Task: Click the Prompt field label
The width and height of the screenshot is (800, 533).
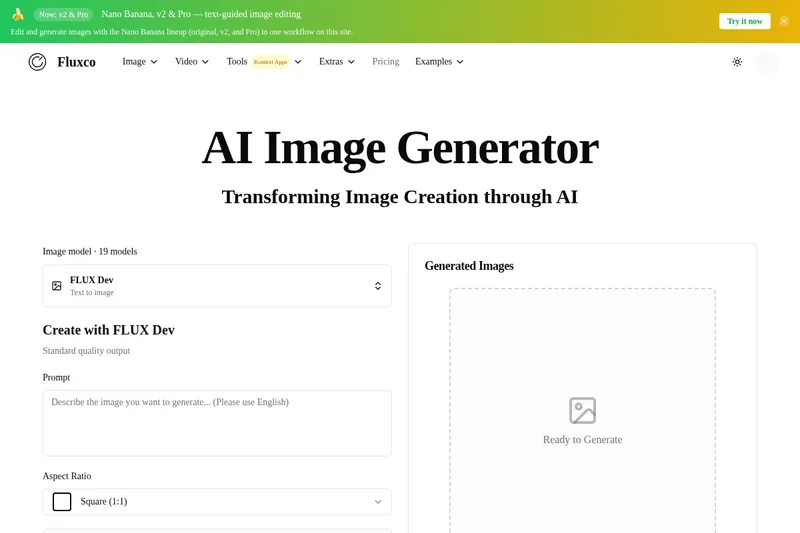Action: [56, 377]
